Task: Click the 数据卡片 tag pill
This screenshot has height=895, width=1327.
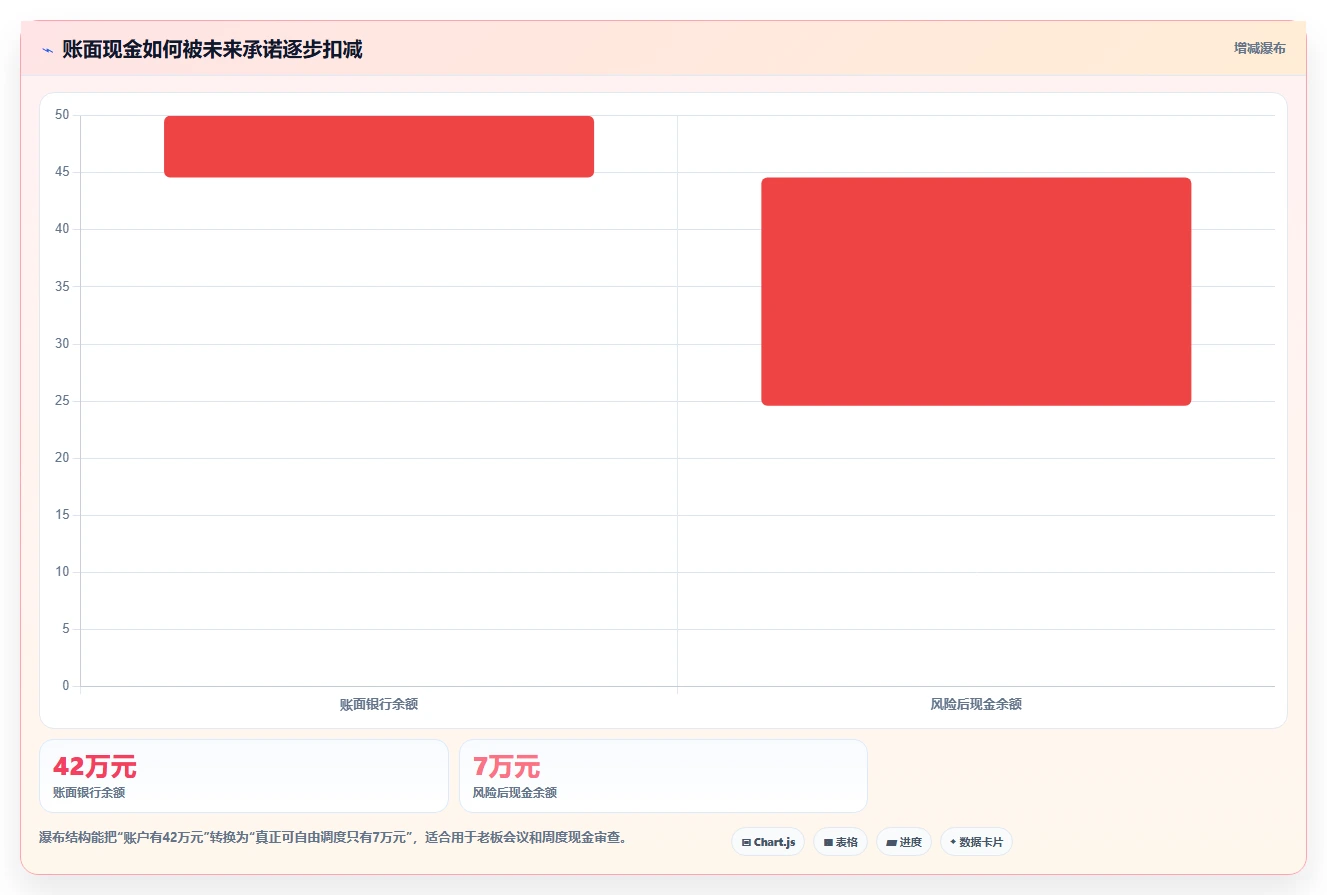Action: point(976,842)
